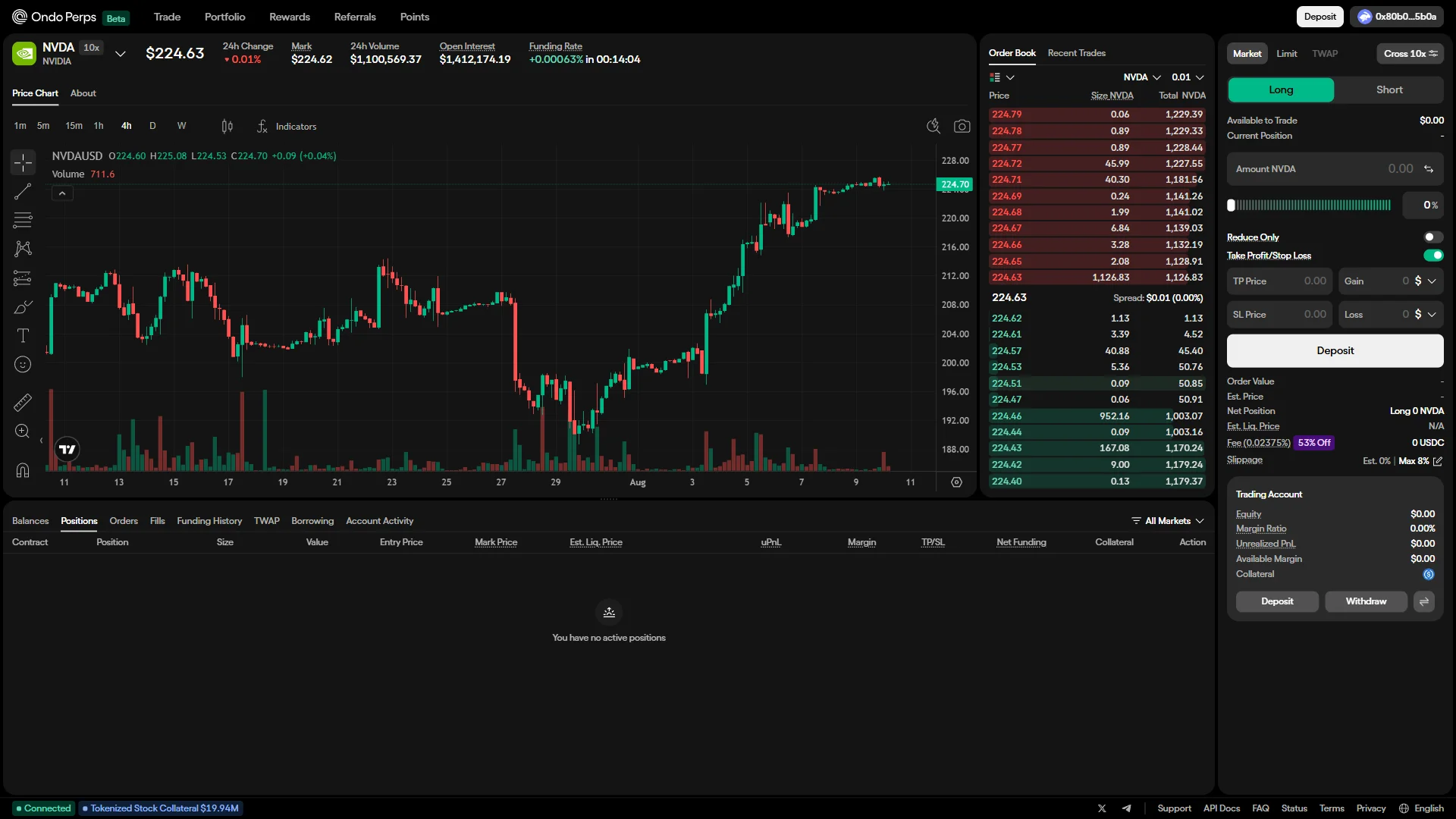Open the TP Gain unit dropdown
This screenshot has width=1456, height=819.
point(1425,281)
